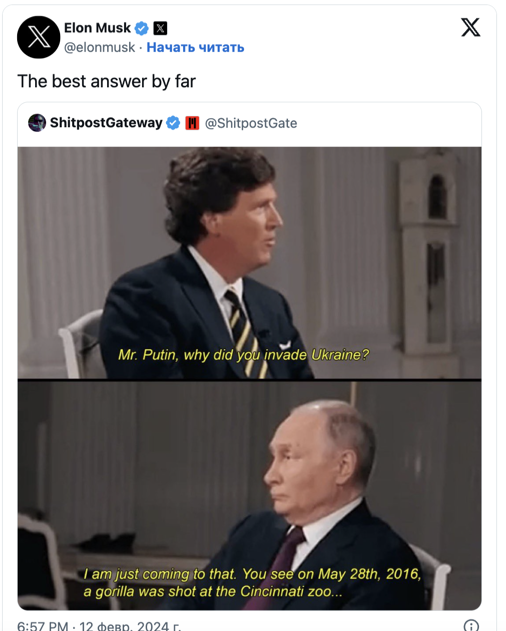
Task: Open the X logo in the top-right corner
Action: (471, 27)
